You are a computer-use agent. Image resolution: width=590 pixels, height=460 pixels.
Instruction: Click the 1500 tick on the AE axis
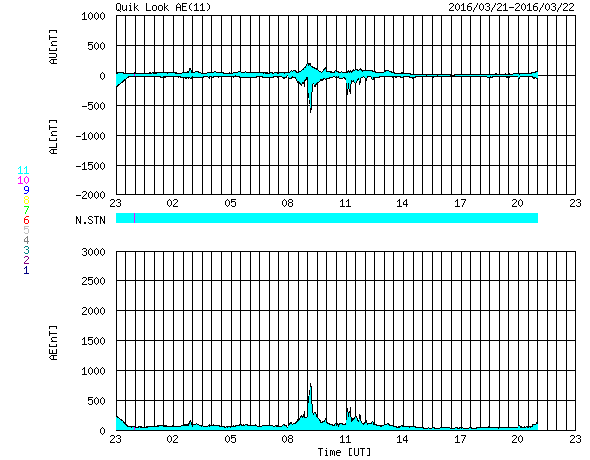(x=93, y=341)
